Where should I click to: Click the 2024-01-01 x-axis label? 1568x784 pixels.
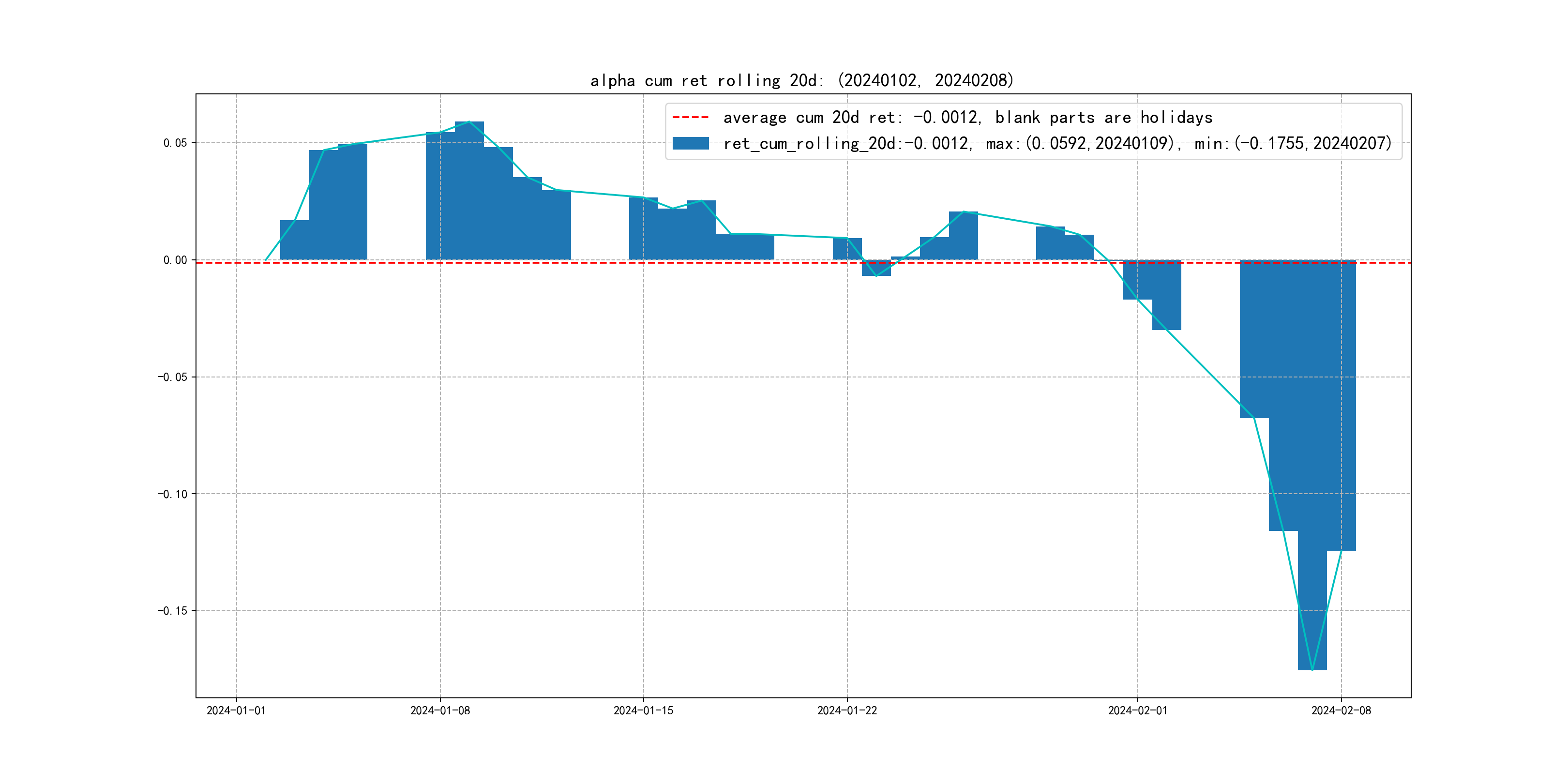236,710
